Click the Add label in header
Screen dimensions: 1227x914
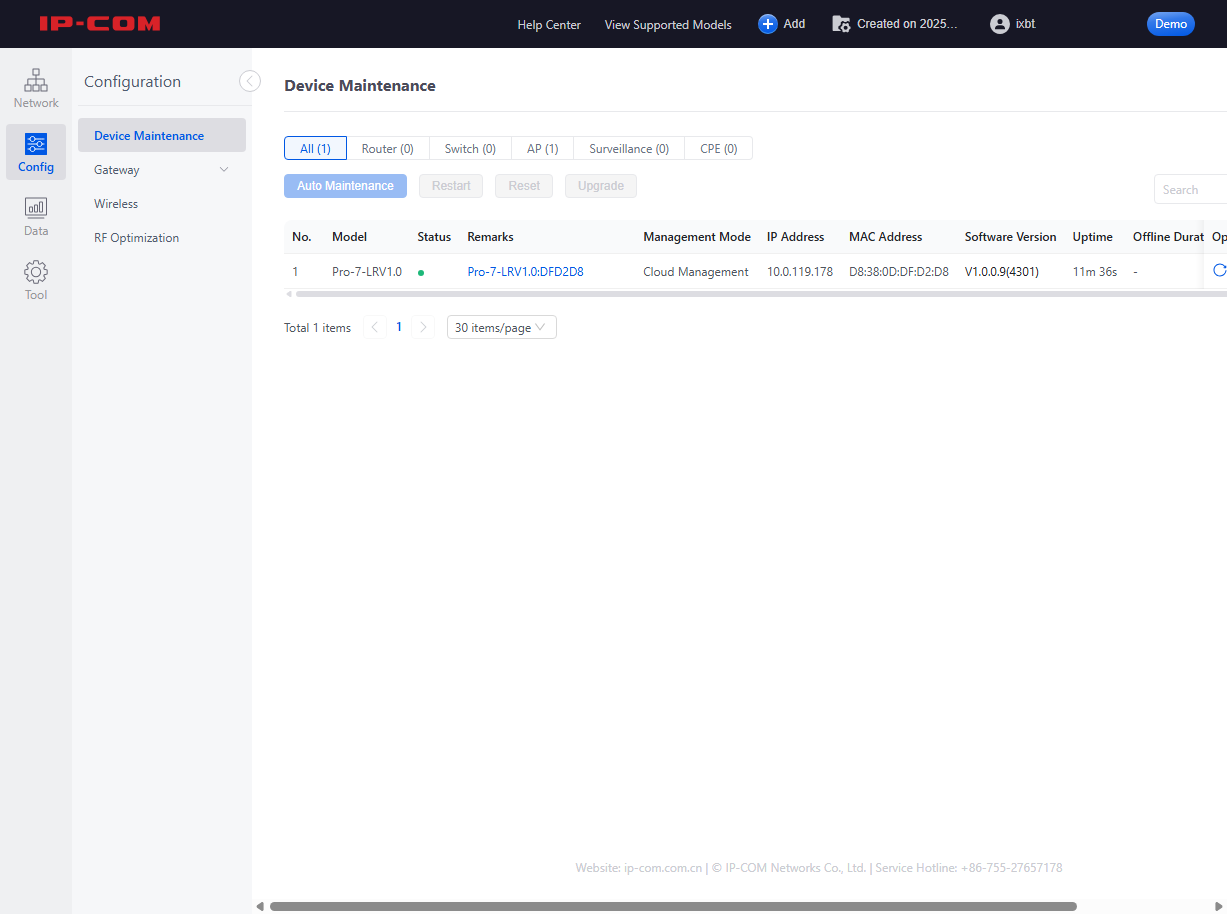[794, 24]
